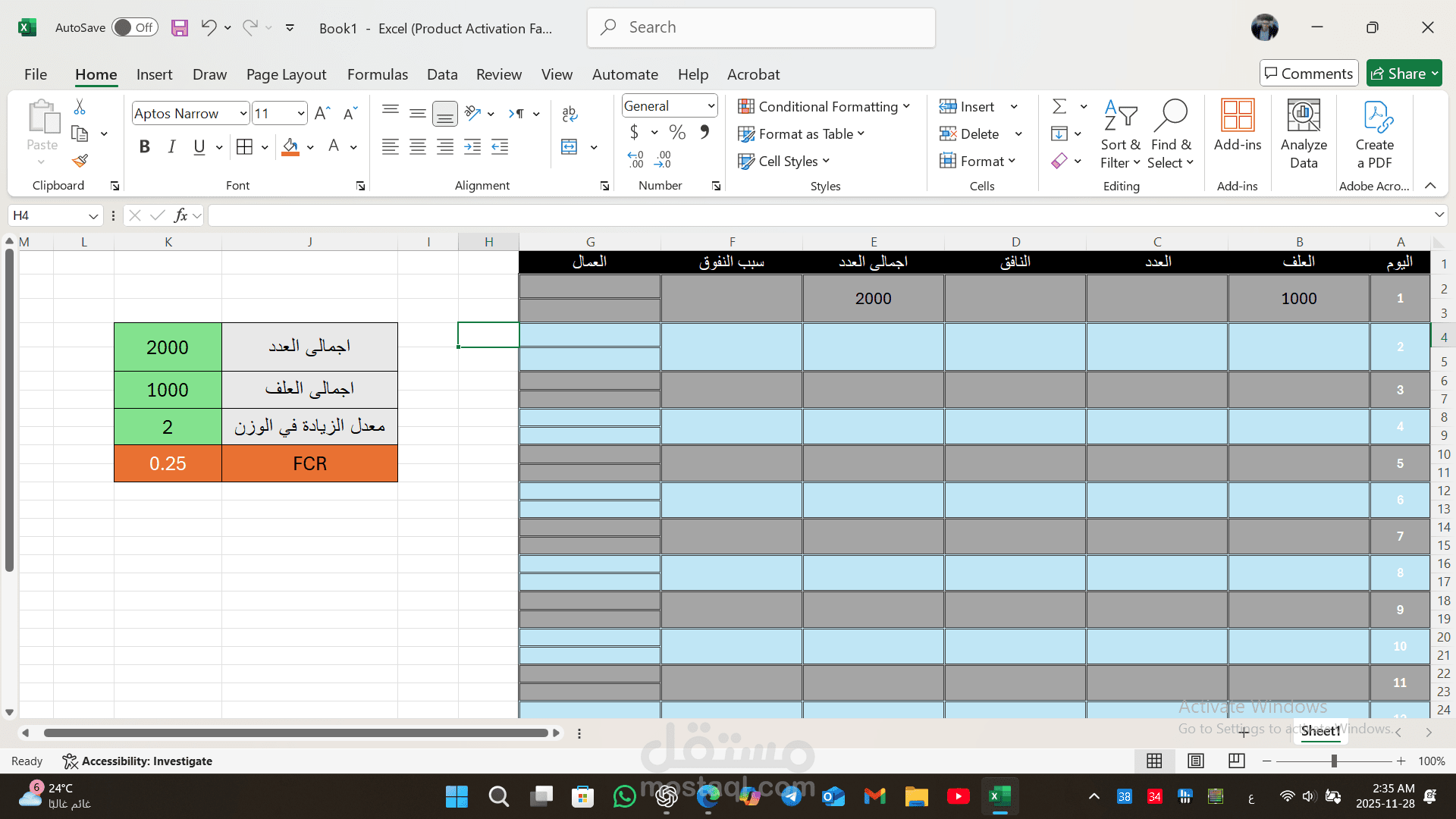The image size is (1456, 819).
Task: Toggle Wrap Text button
Action: [x=570, y=114]
